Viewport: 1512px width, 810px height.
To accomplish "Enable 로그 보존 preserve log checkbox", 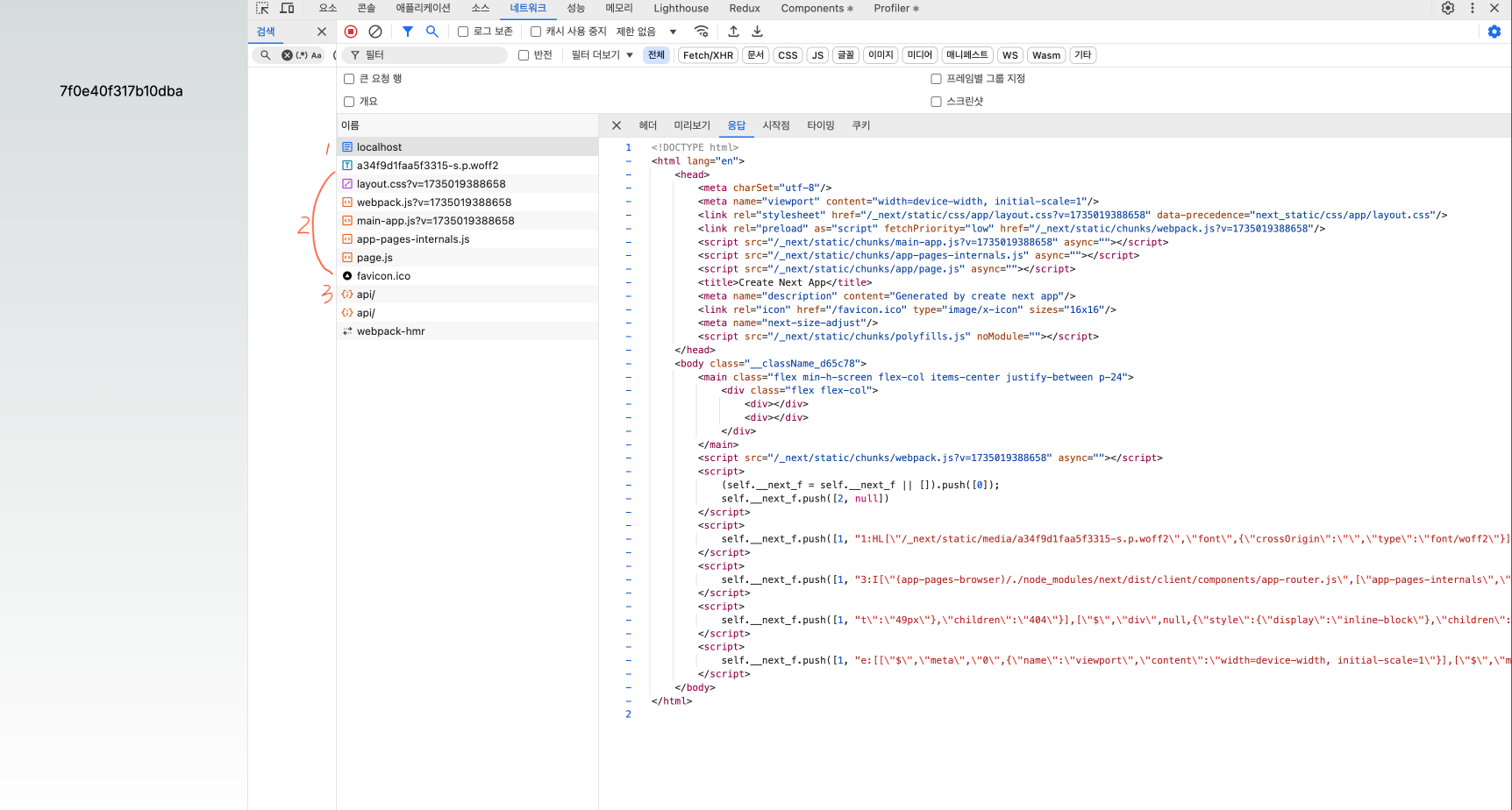I will pyautogui.click(x=463, y=32).
